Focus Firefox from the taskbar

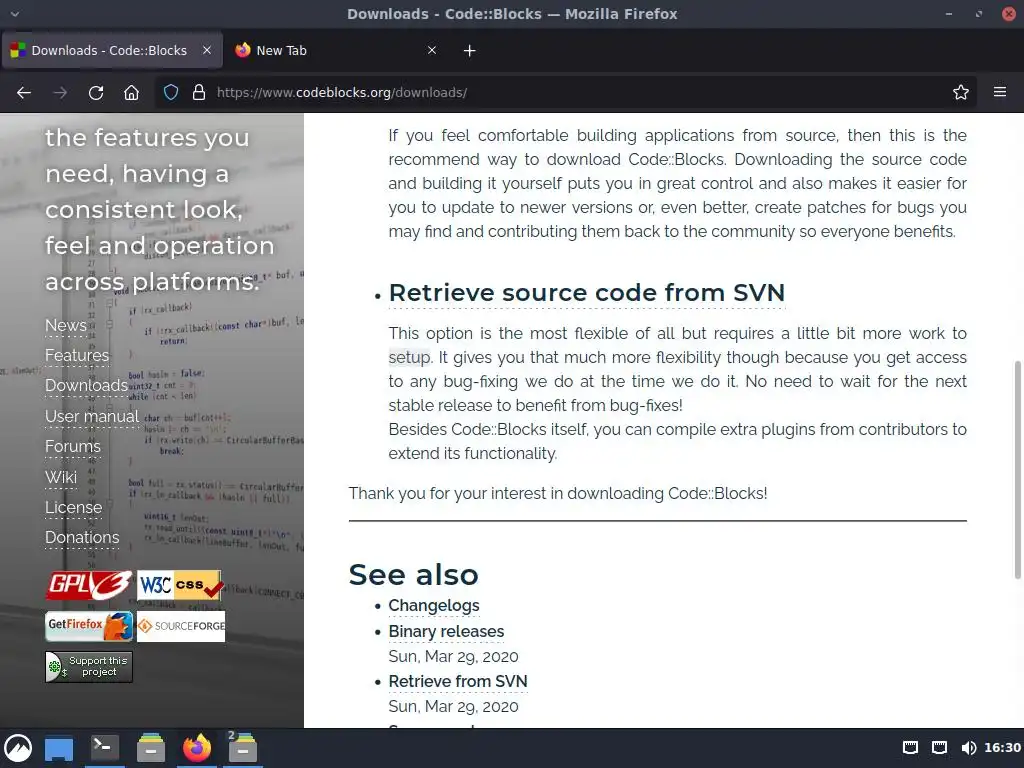click(x=197, y=748)
